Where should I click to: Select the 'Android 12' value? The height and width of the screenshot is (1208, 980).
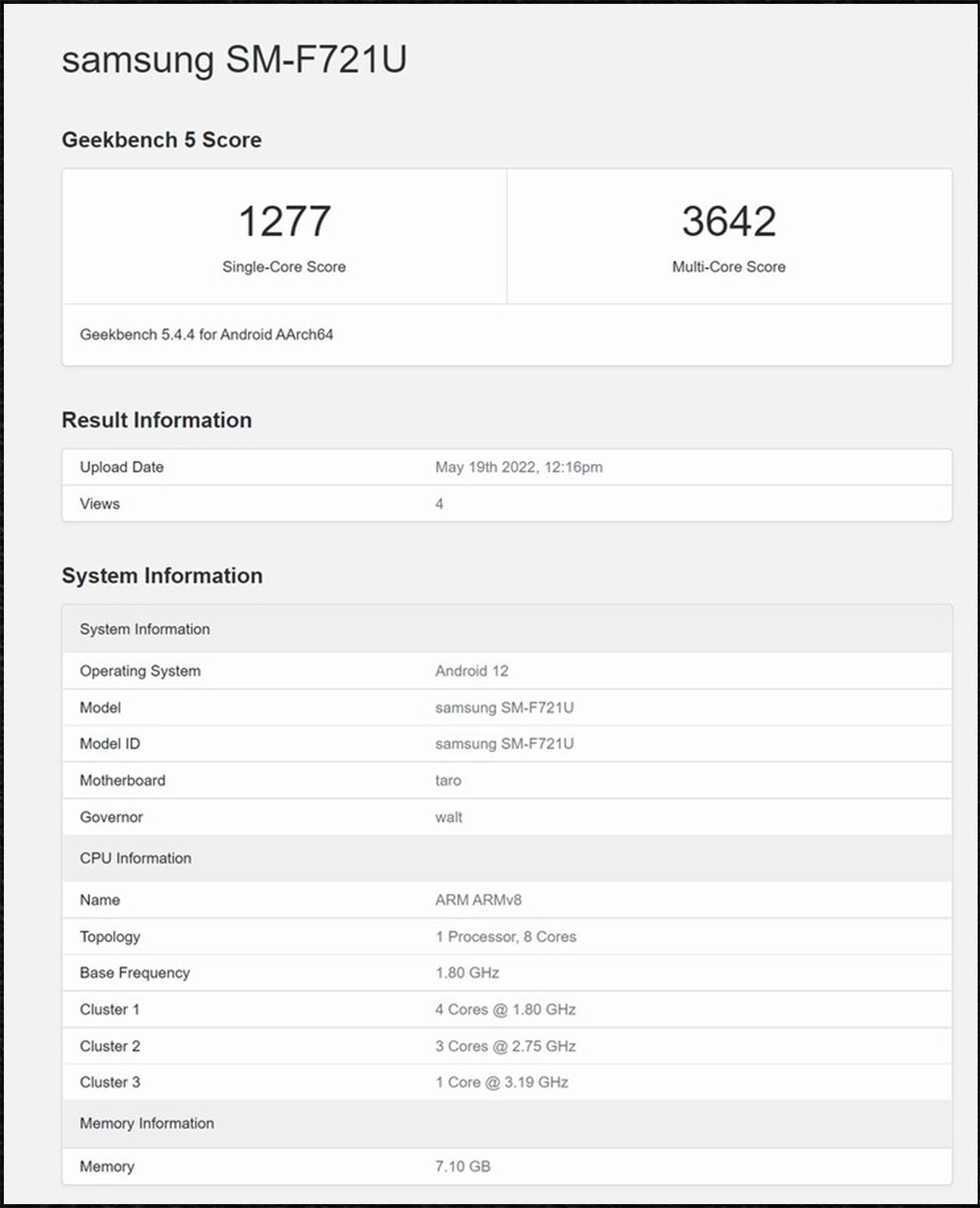tap(472, 671)
